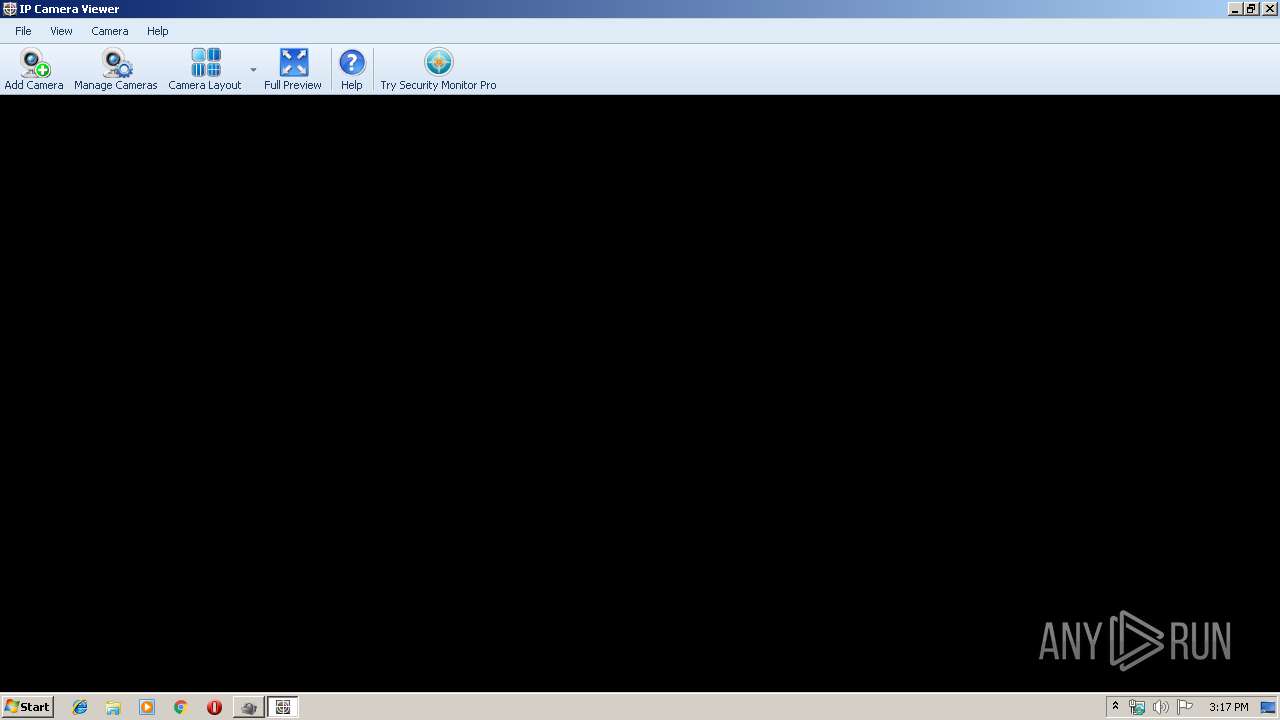Launch Internet Explorer from the taskbar
Screen dimensions: 1280x720
80,707
